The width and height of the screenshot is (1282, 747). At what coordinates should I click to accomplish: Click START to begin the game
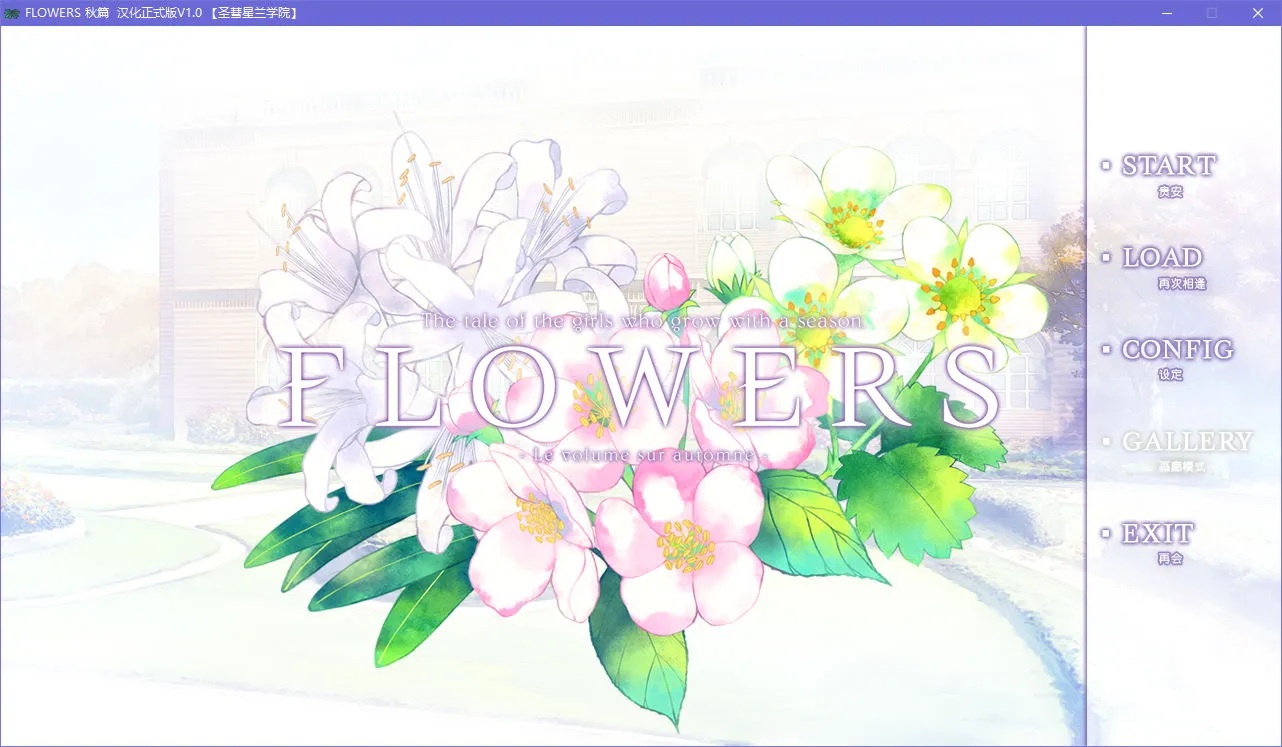pos(1168,165)
